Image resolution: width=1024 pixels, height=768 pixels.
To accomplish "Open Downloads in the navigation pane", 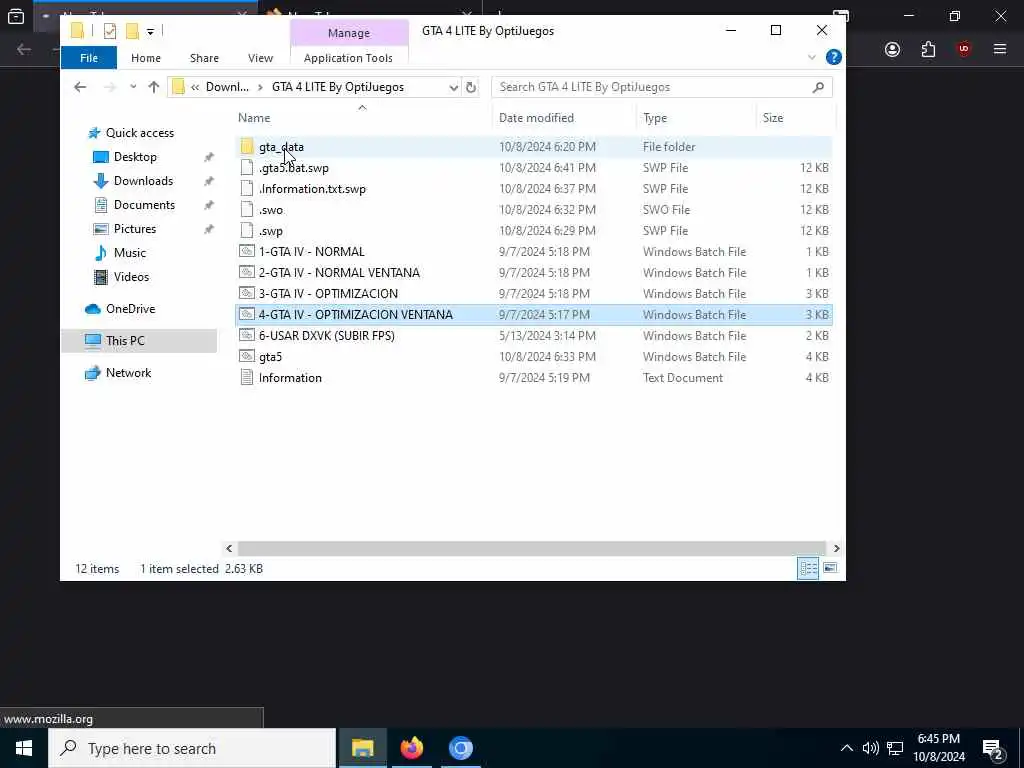I will pos(143,181).
